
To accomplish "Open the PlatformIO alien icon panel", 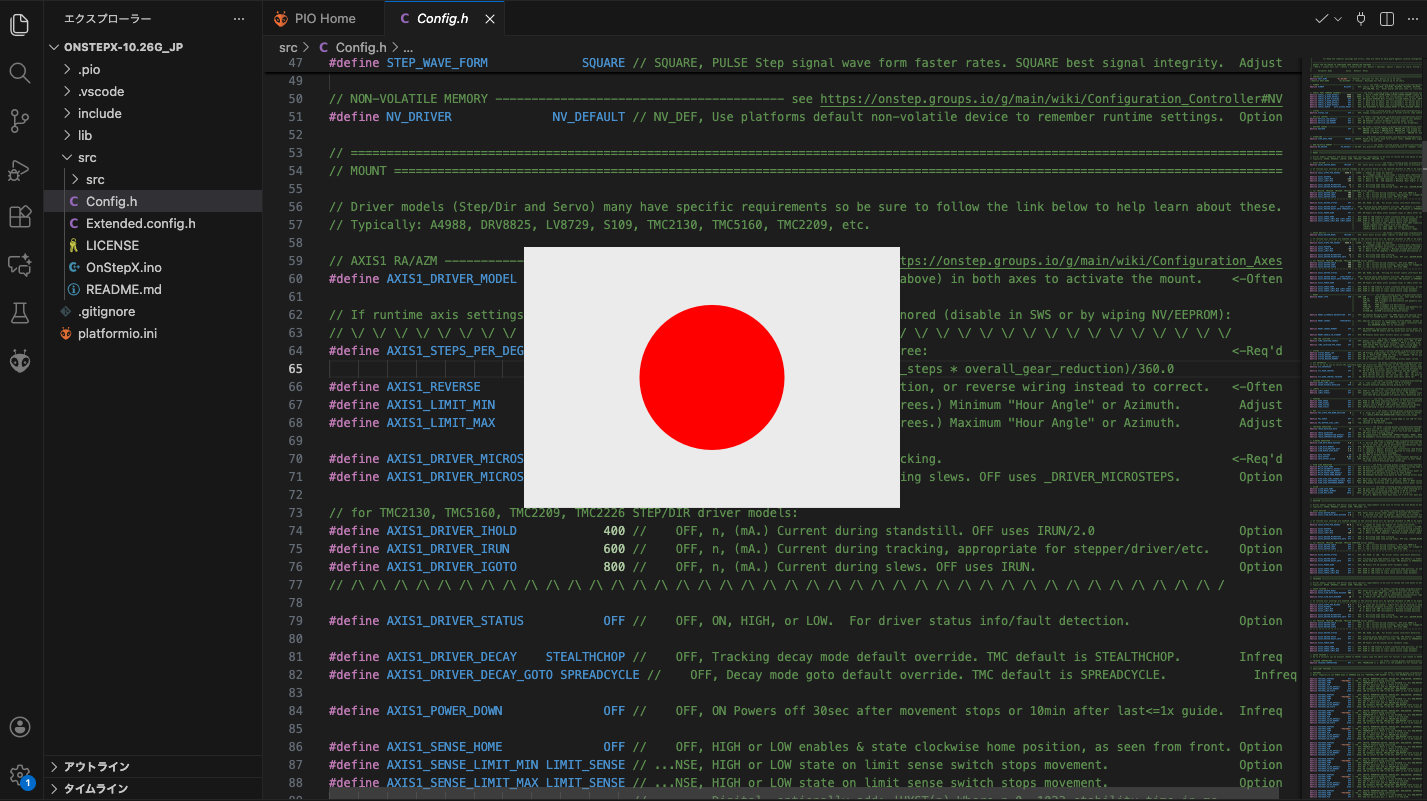I will click(x=20, y=361).
